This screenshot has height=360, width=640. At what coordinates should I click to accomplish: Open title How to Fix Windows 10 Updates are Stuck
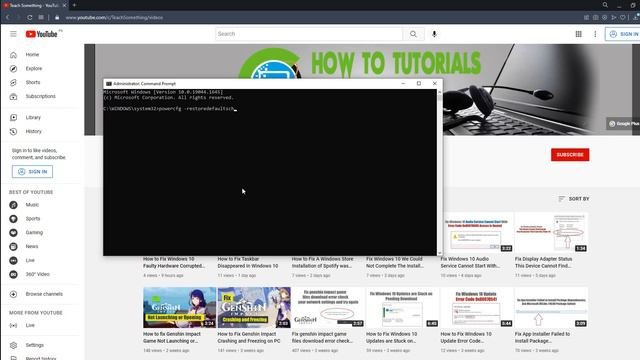(391, 338)
